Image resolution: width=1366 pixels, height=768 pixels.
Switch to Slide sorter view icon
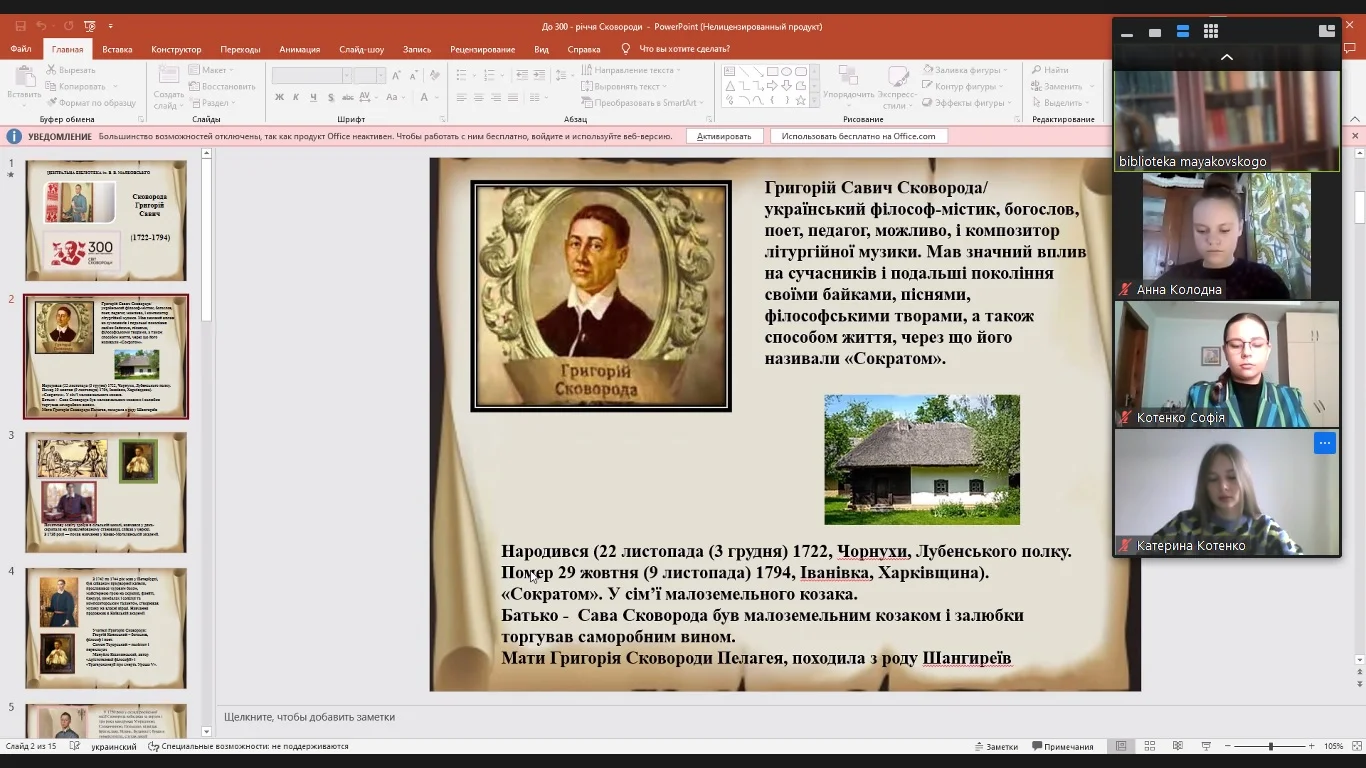click(x=1150, y=746)
